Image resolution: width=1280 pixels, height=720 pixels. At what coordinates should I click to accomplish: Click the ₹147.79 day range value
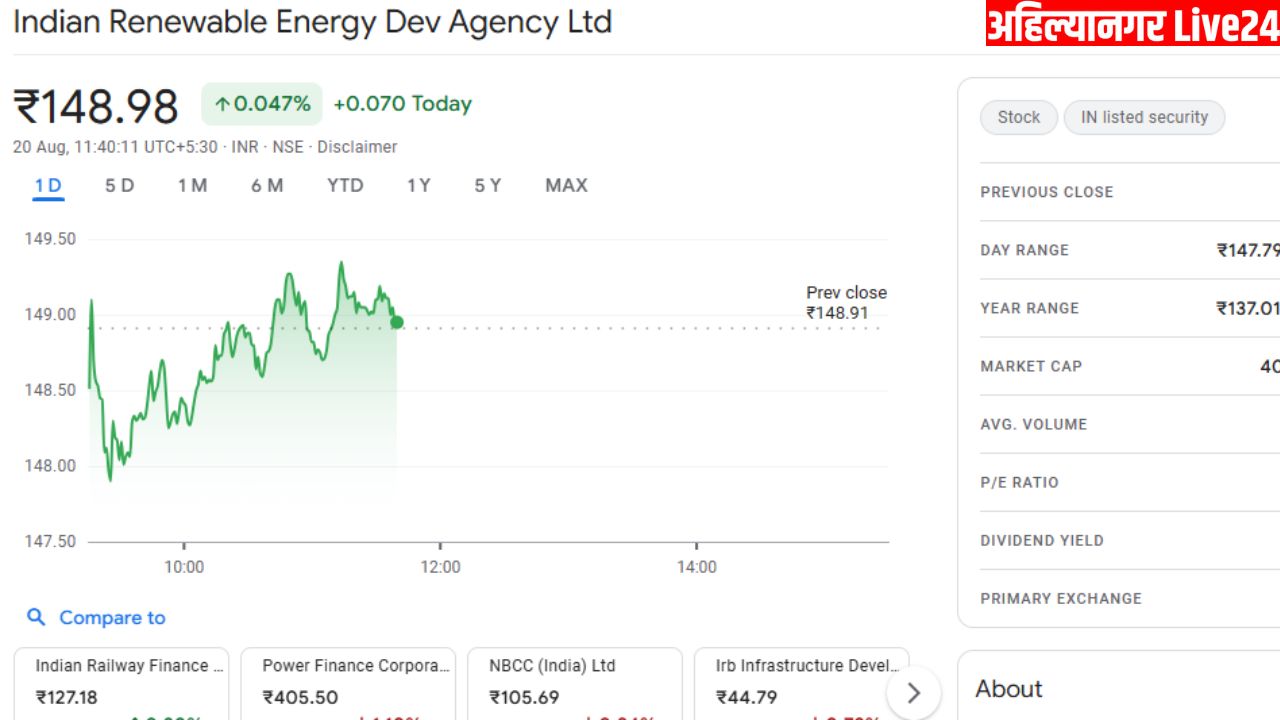[1248, 250]
